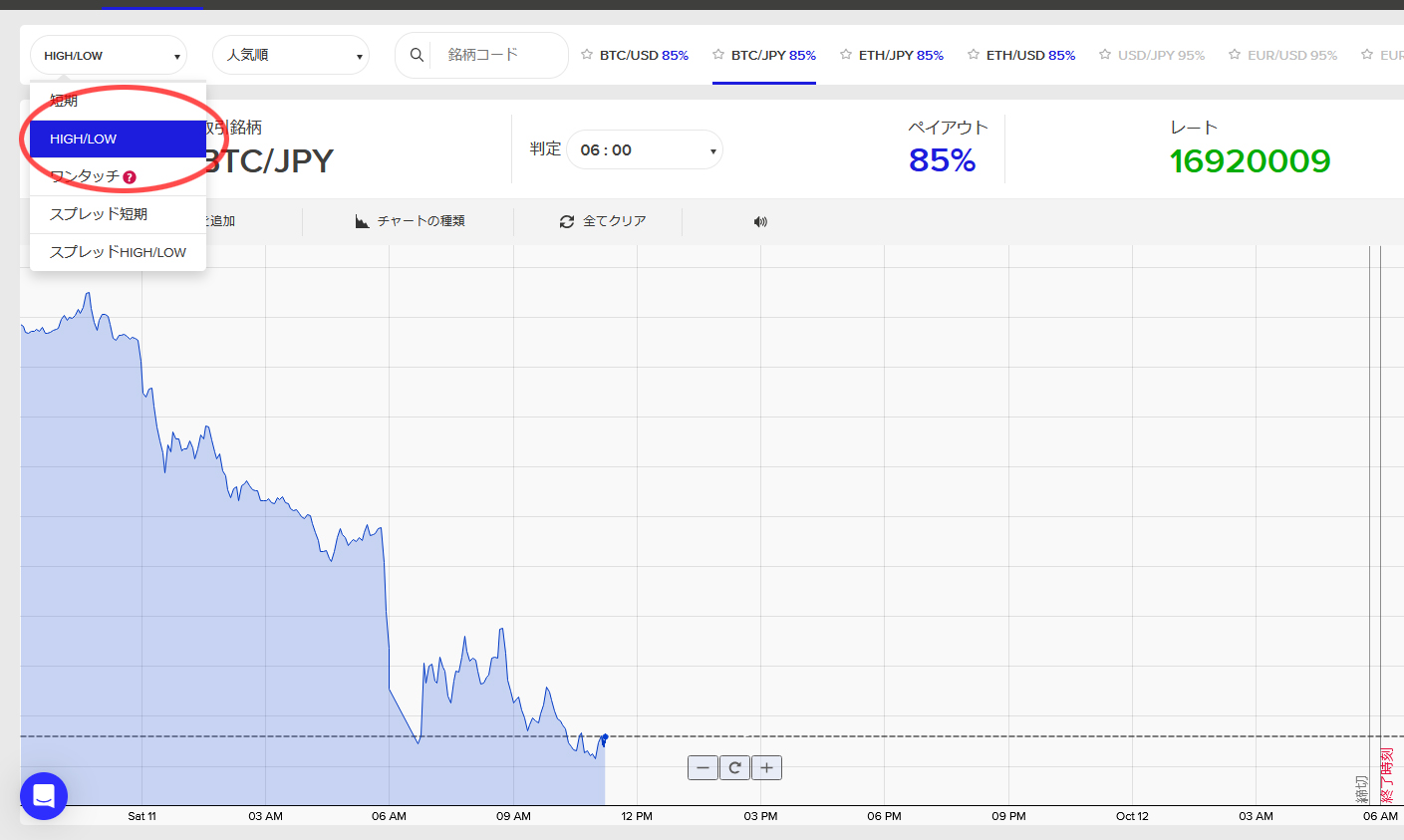1404x840 pixels.
Task: Collapse the HIGH/LOW trade type dropdown
Action: point(109,56)
